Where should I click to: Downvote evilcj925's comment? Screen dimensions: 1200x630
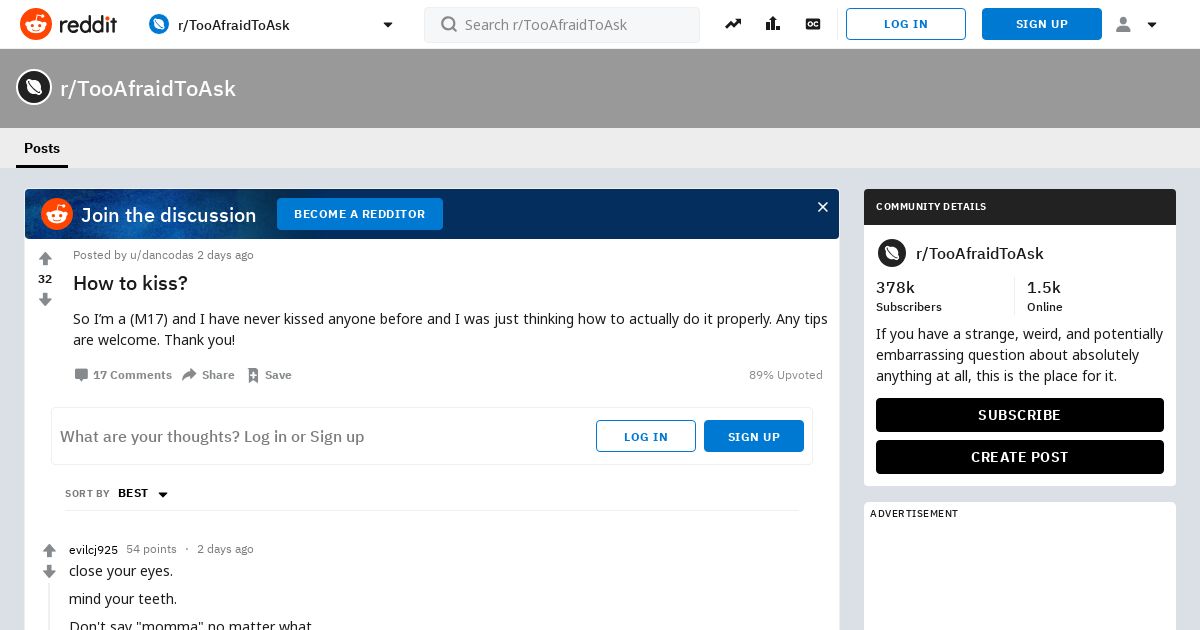[49, 572]
